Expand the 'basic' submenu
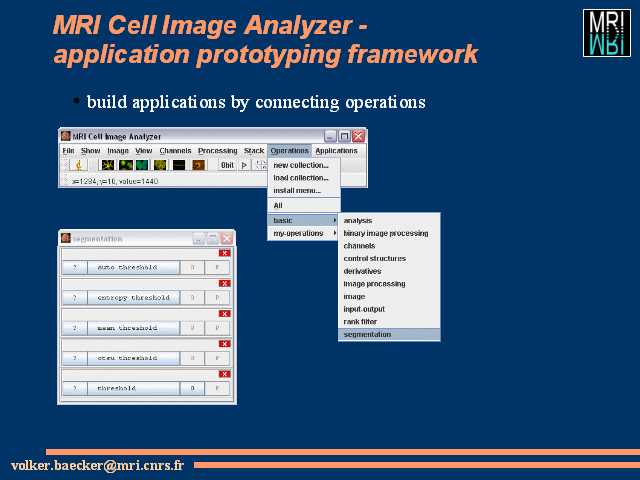Viewport: 640px width, 480px height. click(x=304, y=220)
